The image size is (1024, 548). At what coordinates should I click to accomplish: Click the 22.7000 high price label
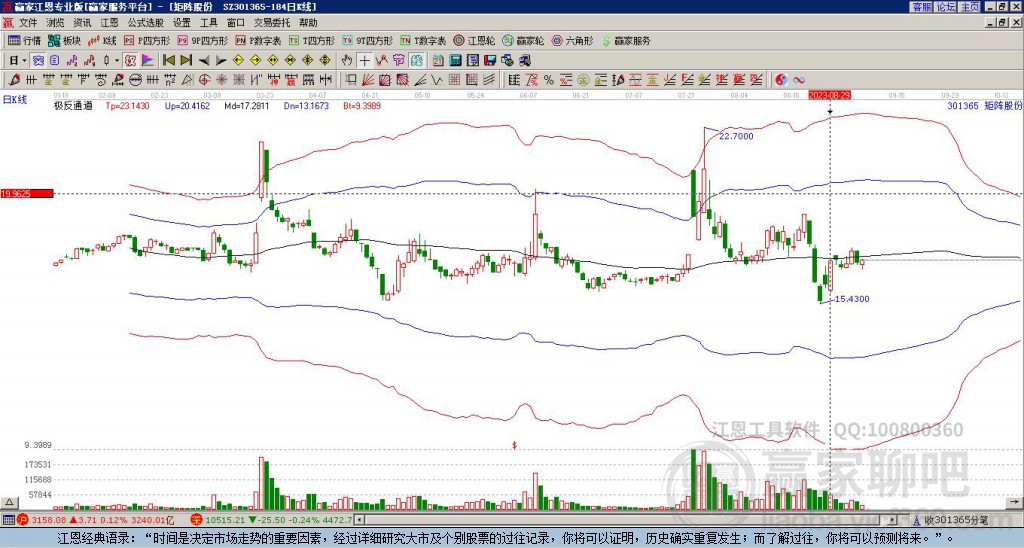pyautogui.click(x=736, y=137)
